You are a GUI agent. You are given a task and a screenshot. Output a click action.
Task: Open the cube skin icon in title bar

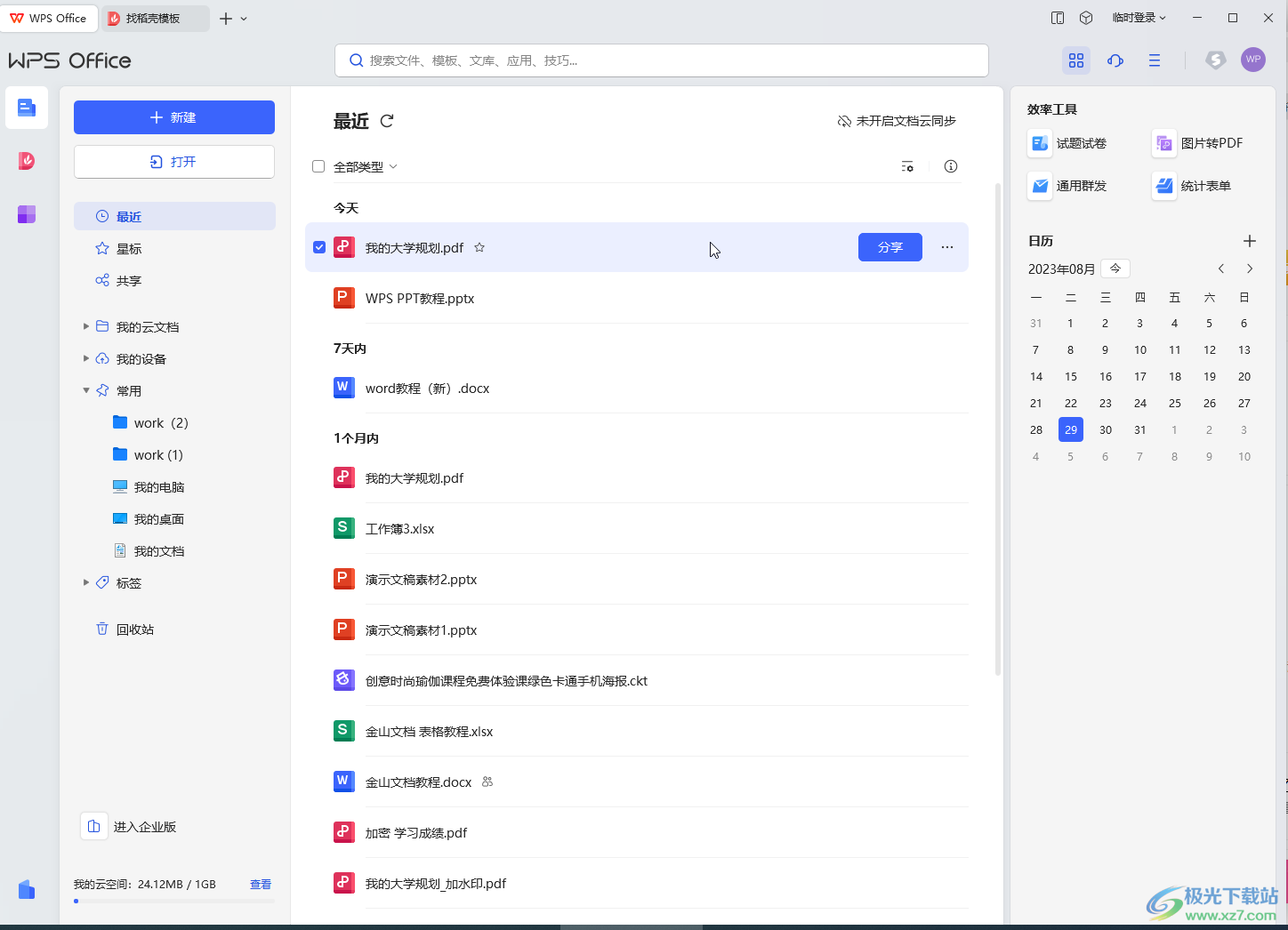(1086, 18)
